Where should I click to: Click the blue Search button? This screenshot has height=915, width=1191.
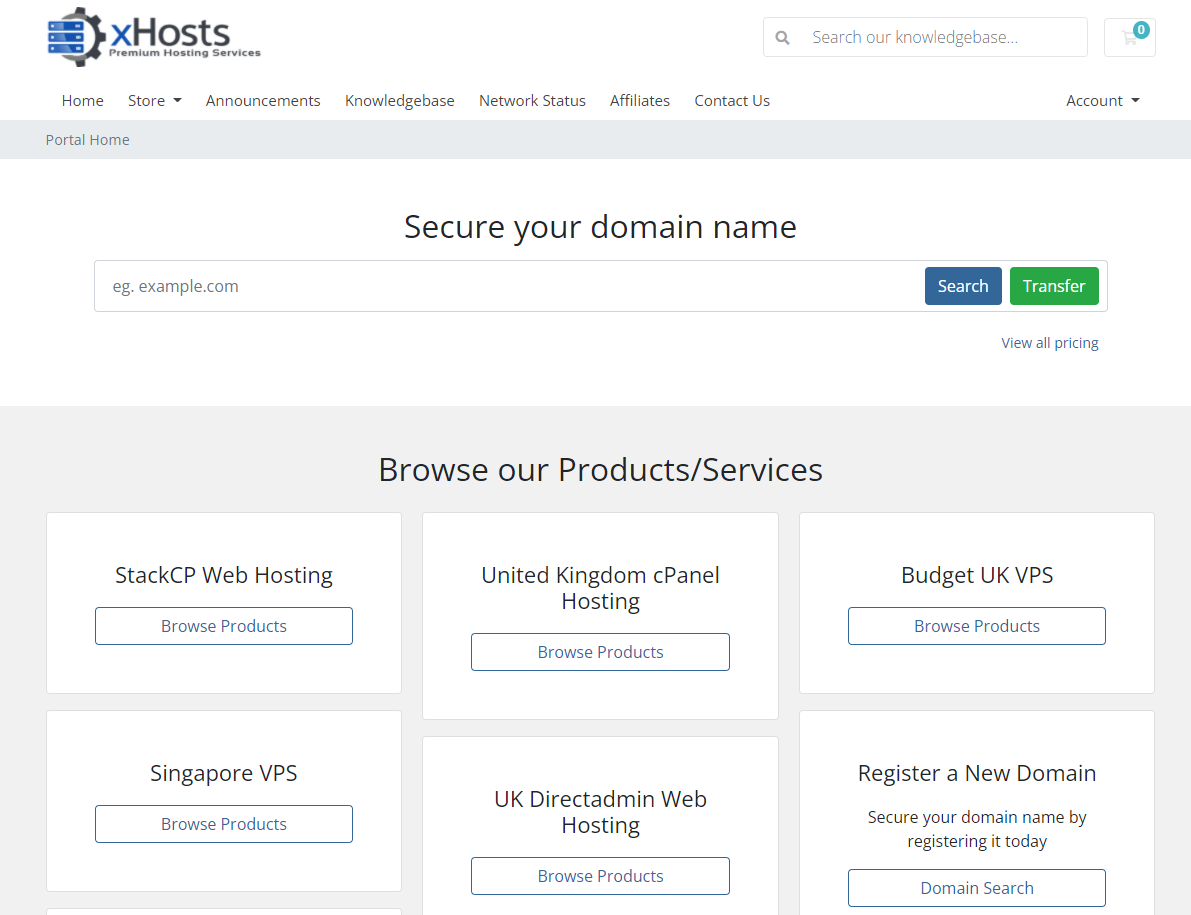962,286
